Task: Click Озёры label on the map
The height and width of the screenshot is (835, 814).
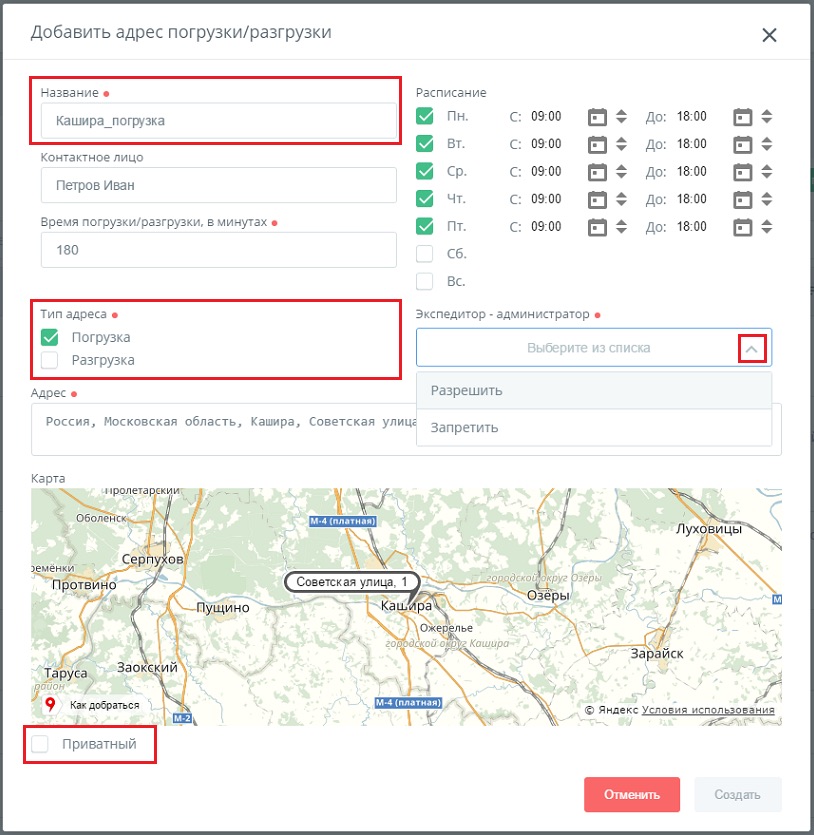Action: (548, 595)
